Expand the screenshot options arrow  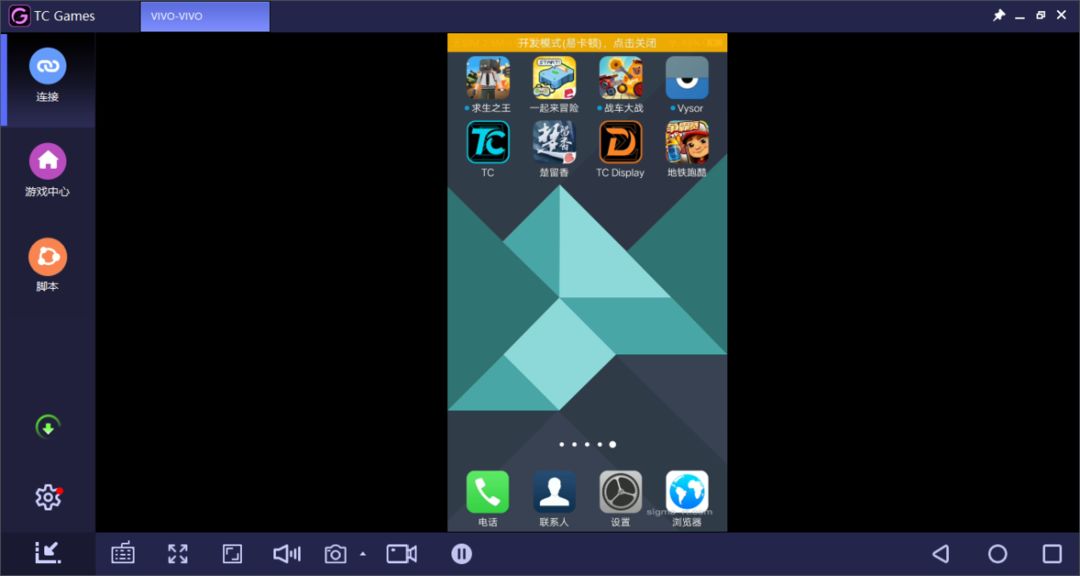(363, 554)
